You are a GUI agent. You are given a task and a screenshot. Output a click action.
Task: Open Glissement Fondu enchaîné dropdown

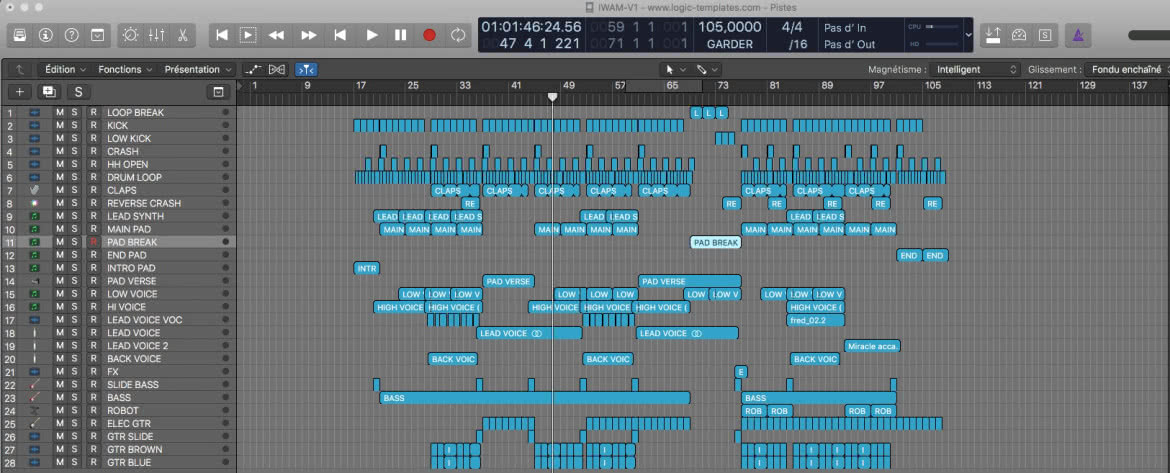tap(1127, 69)
